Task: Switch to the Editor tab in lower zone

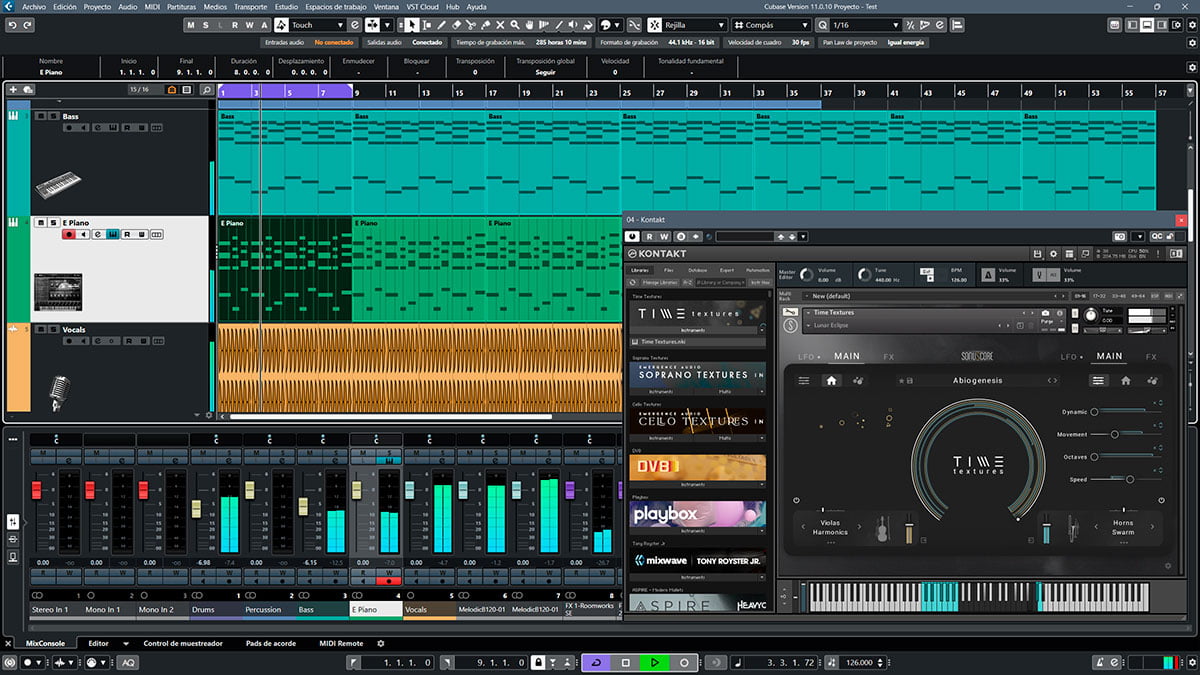Action: click(98, 643)
